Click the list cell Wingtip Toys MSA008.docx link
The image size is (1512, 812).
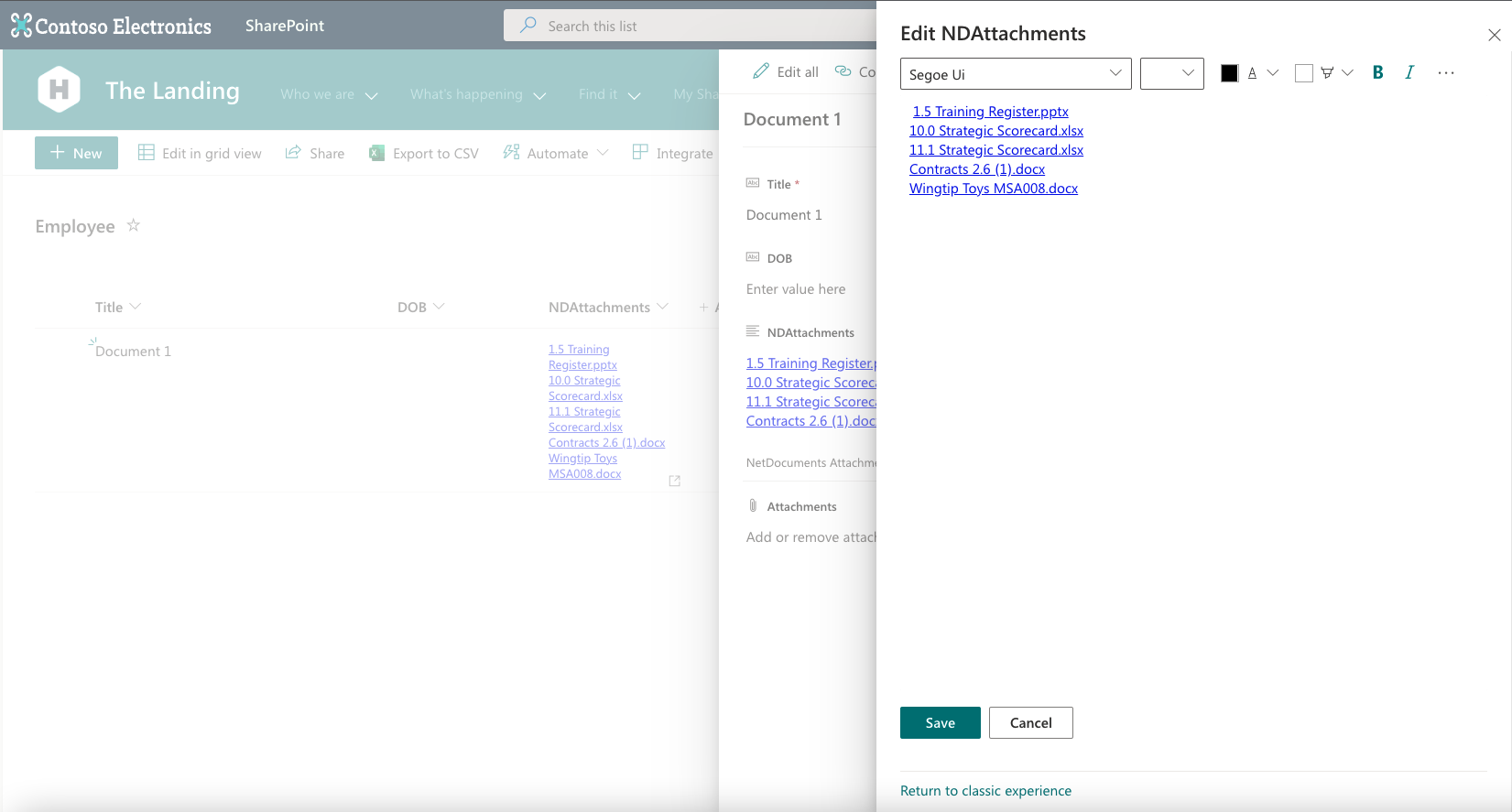[x=584, y=466]
